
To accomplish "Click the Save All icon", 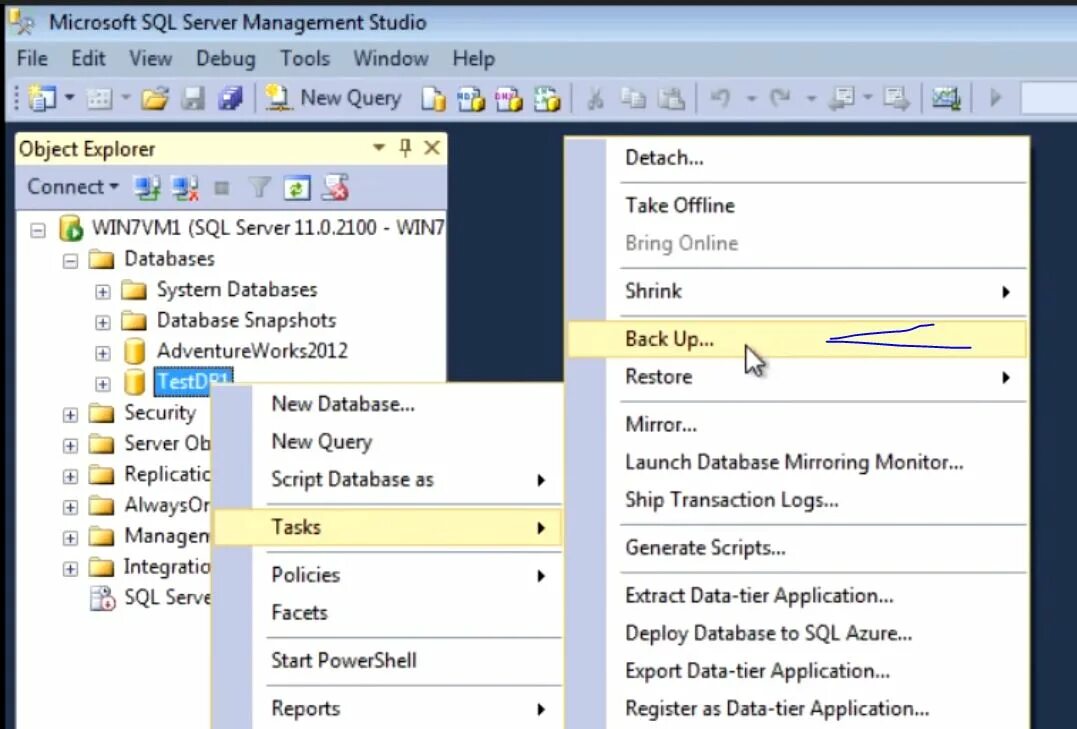I will click(231, 99).
